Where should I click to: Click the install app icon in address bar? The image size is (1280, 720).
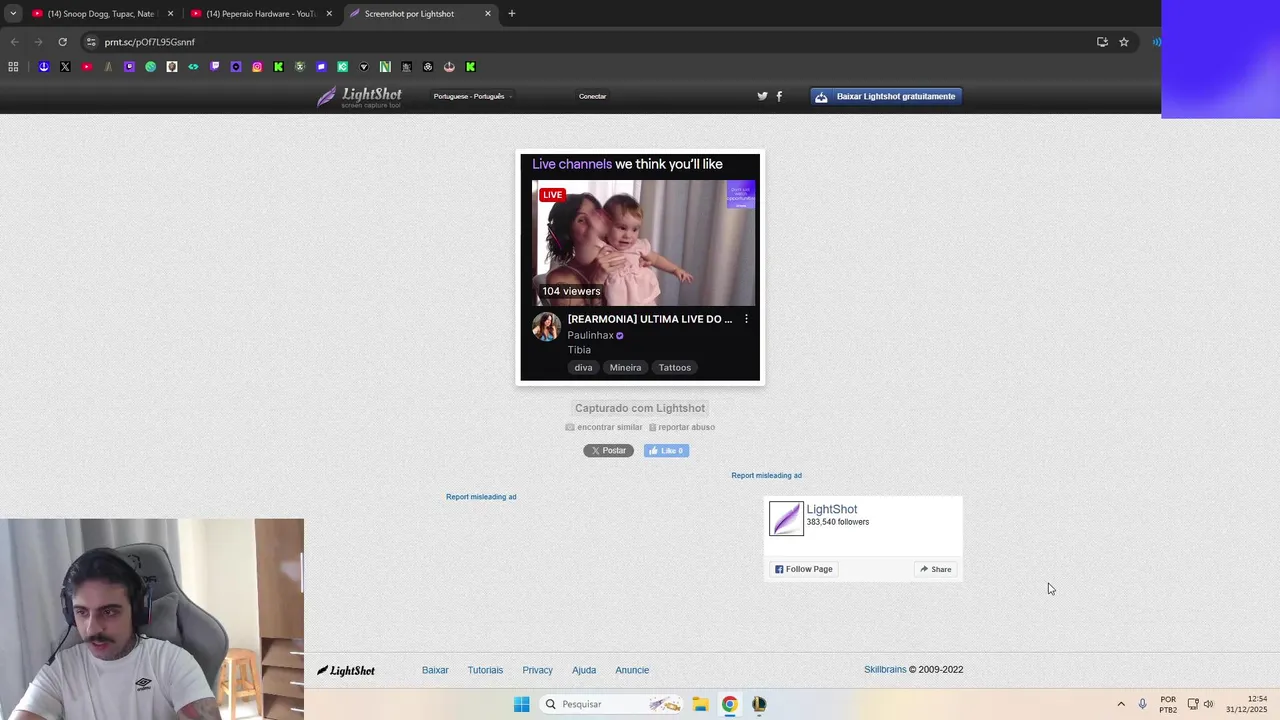click(x=1102, y=42)
